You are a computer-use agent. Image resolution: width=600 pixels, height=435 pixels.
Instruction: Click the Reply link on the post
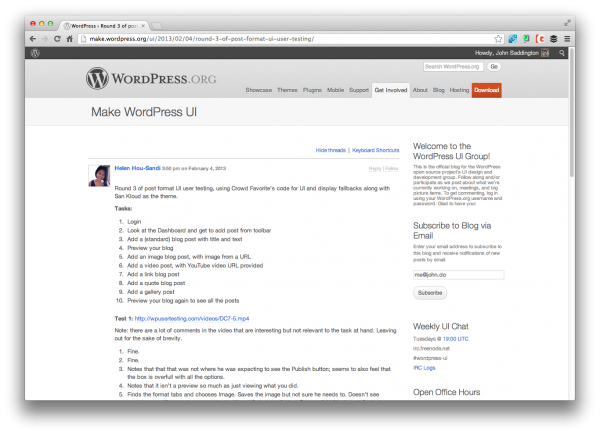[375, 168]
